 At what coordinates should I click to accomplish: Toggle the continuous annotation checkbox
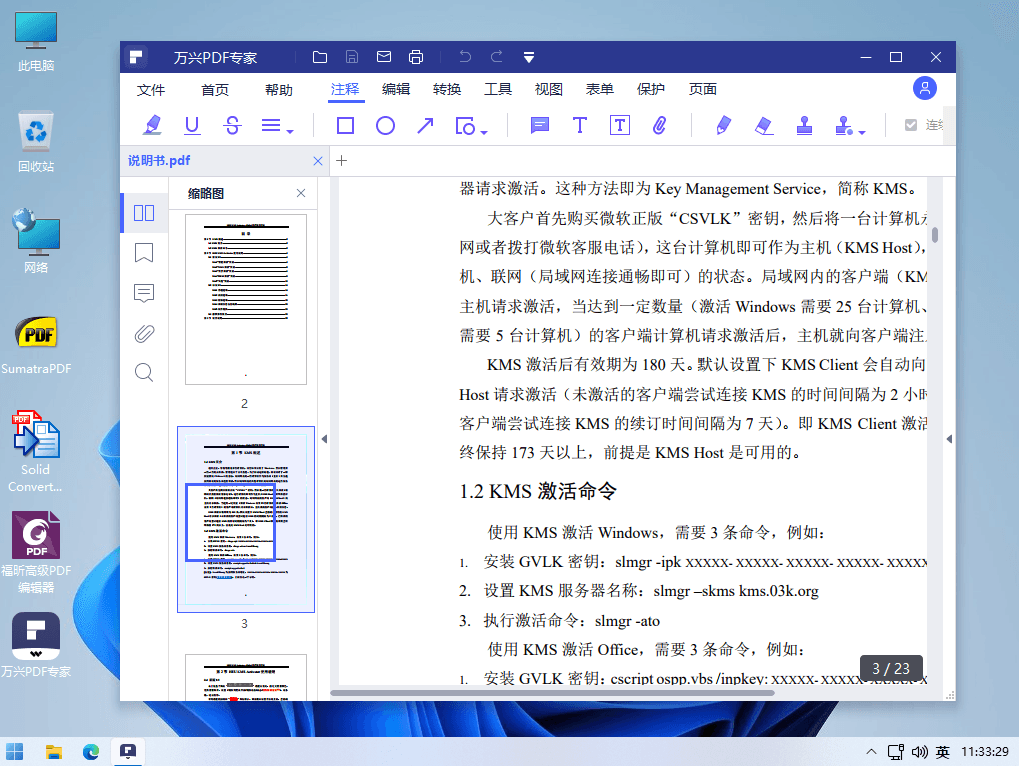(910, 125)
